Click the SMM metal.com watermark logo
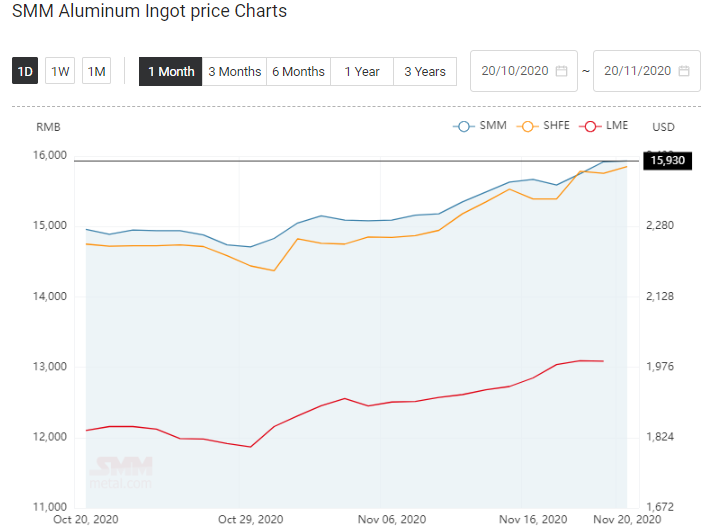727x531 pixels. click(x=121, y=473)
